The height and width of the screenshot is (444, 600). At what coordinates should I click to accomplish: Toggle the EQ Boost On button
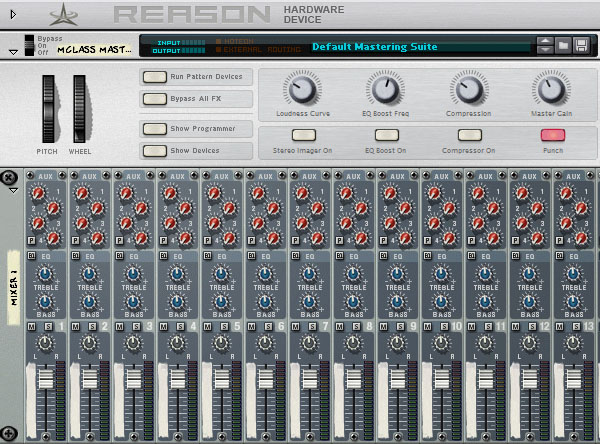pos(387,135)
